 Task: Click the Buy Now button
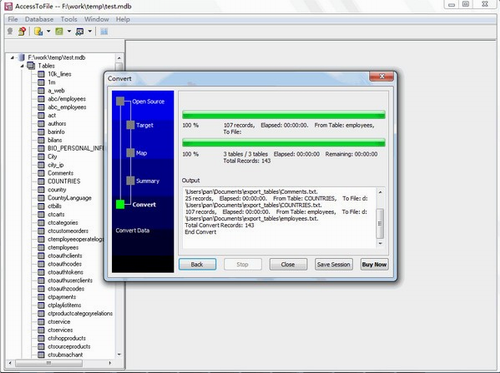point(374,264)
